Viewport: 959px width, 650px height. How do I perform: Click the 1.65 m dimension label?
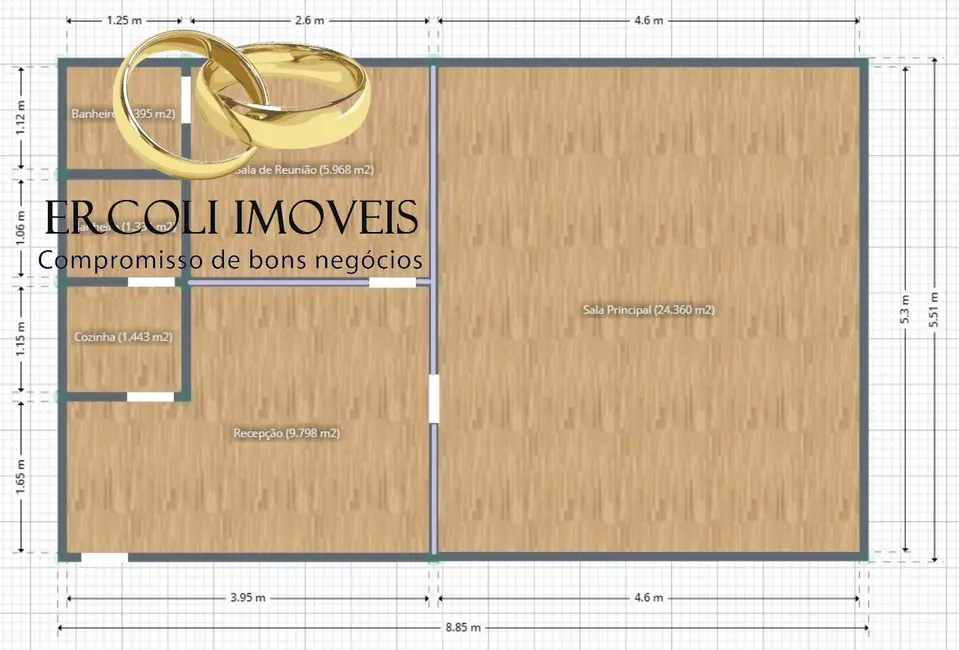click(22, 475)
